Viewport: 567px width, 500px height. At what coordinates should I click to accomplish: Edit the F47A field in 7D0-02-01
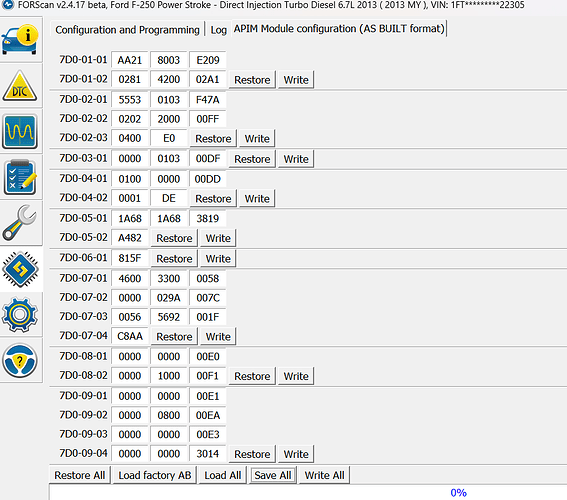coord(208,100)
